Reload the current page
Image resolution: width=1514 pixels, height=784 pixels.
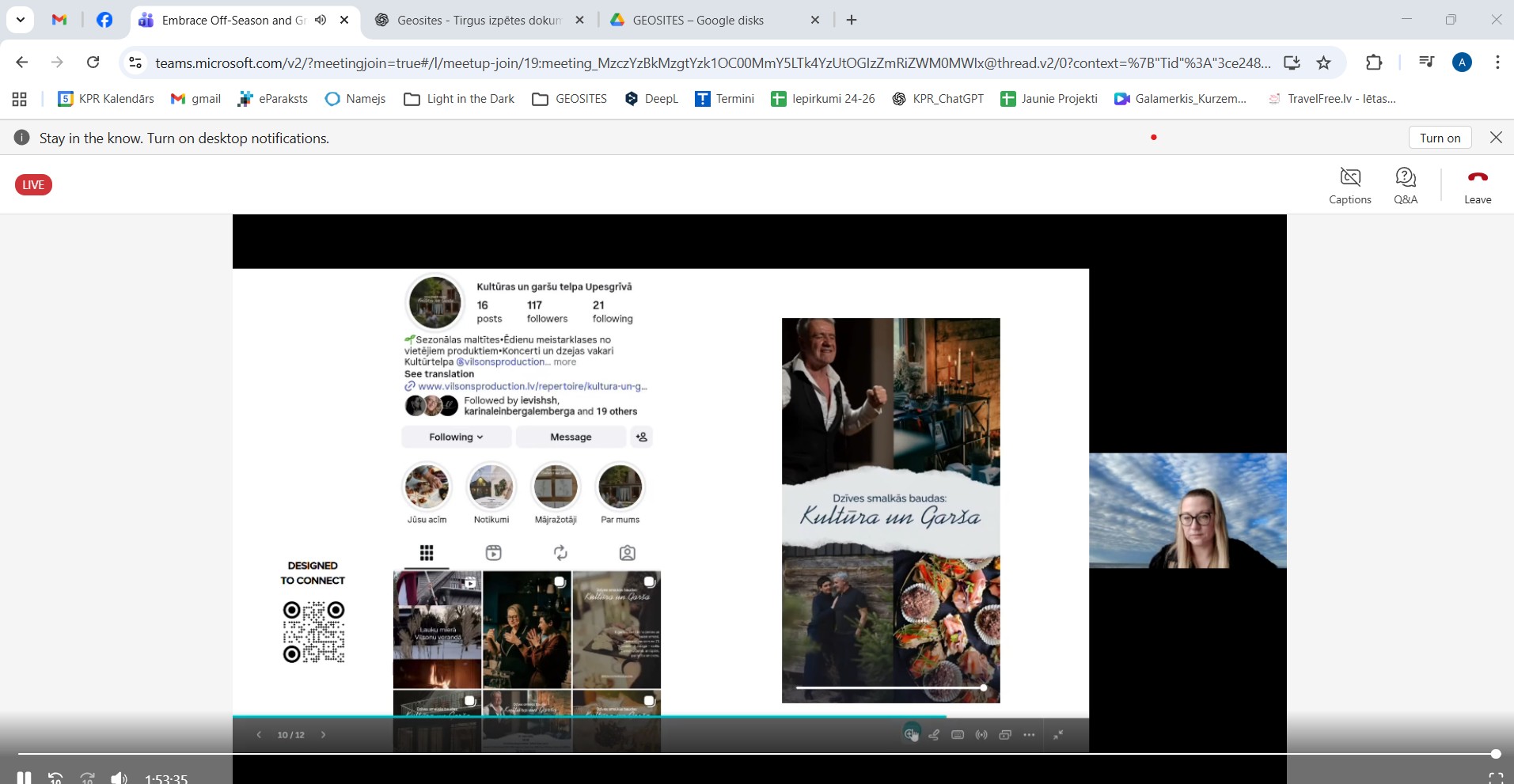point(93,62)
